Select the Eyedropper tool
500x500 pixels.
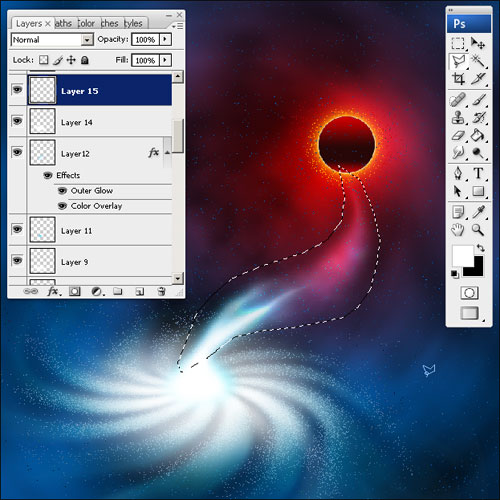click(478, 212)
